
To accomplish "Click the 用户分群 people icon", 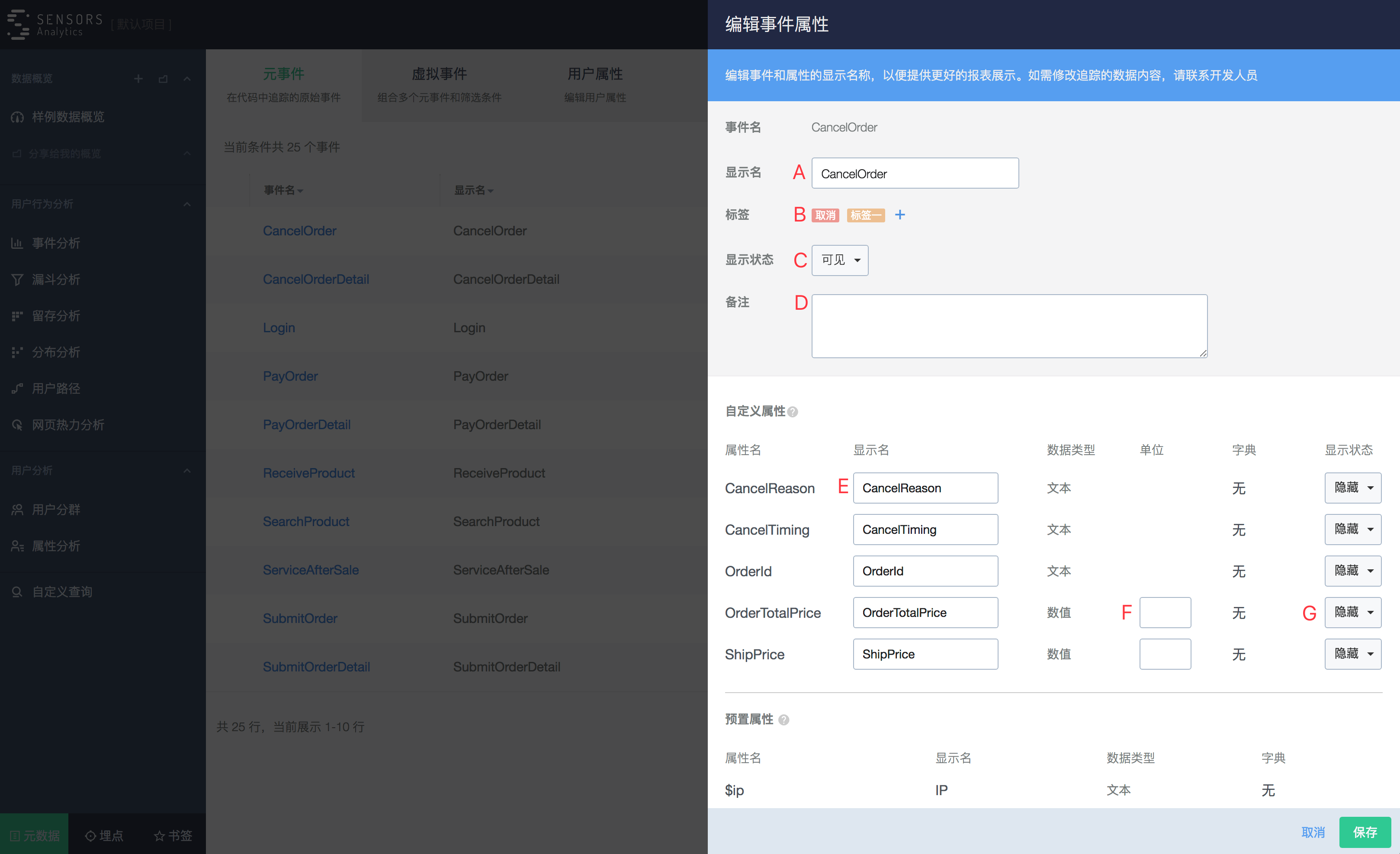I will pyautogui.click(x=17, y=510).
